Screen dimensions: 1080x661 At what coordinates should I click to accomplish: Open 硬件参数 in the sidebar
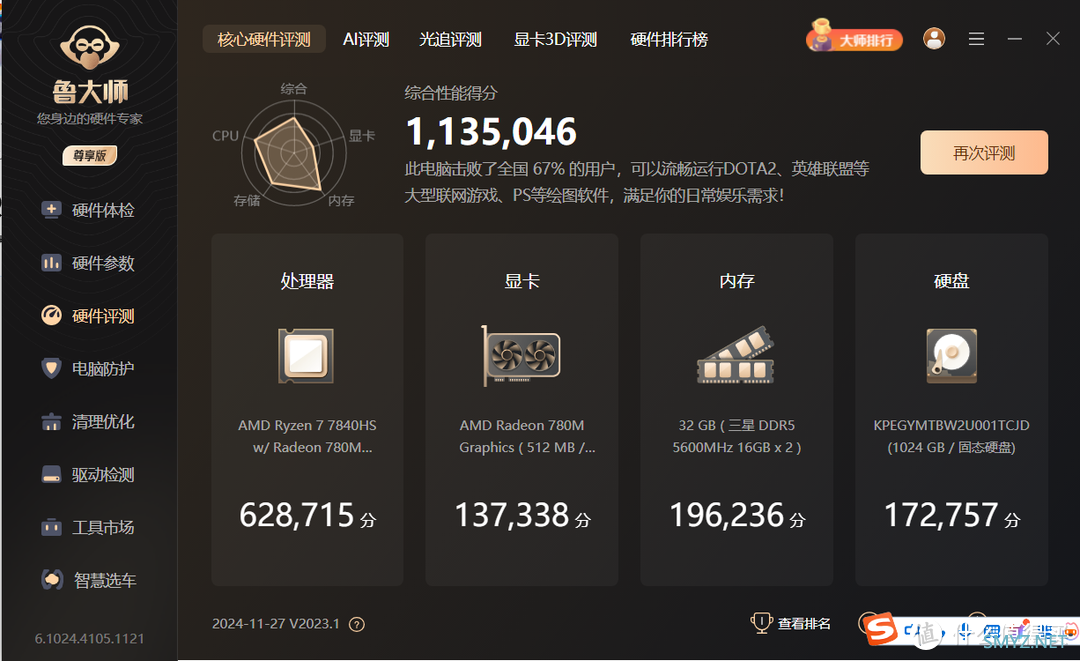coord(88,263)
